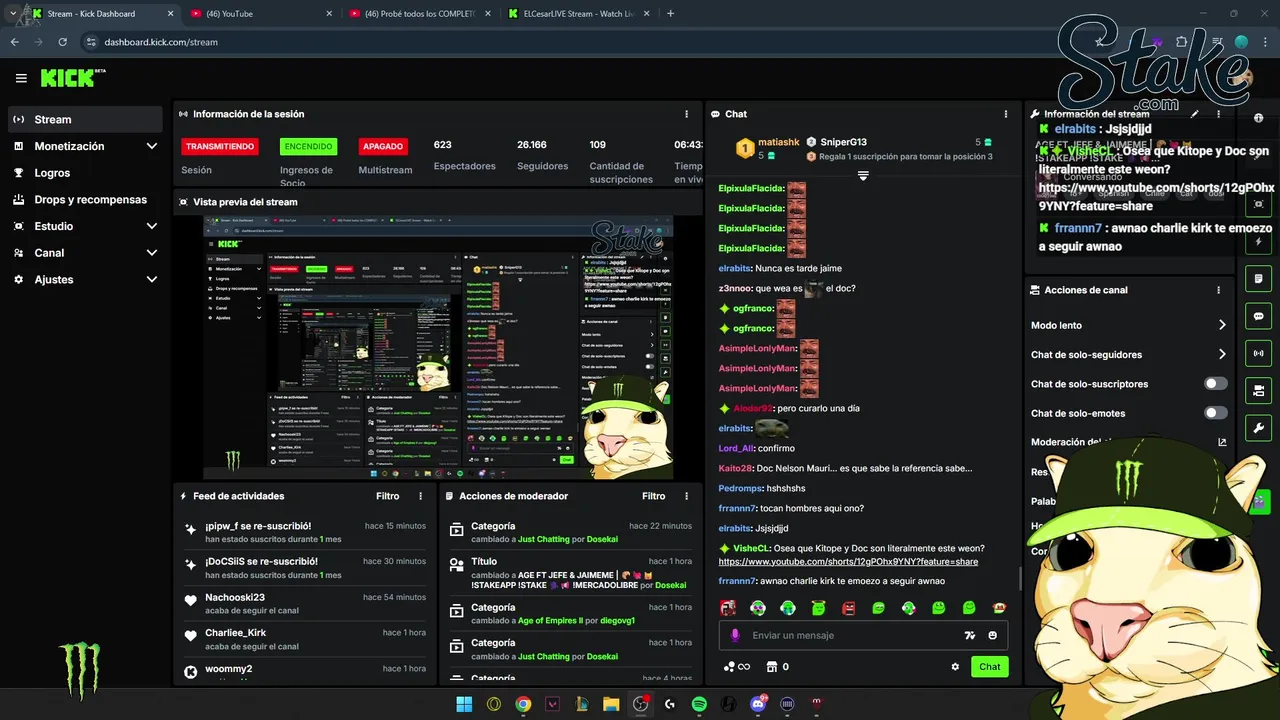Click the green Chat send button

point(990,667)
